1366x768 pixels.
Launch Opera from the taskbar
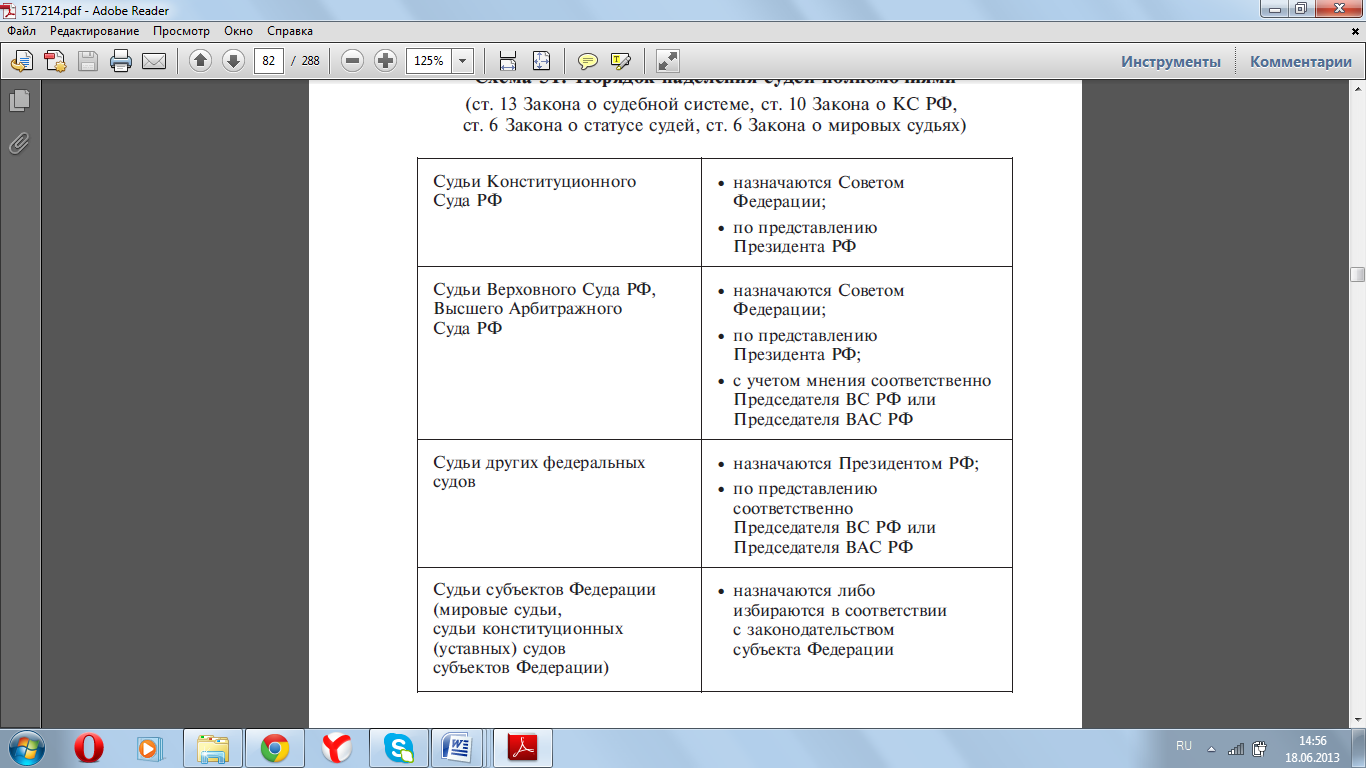point(89,748)
